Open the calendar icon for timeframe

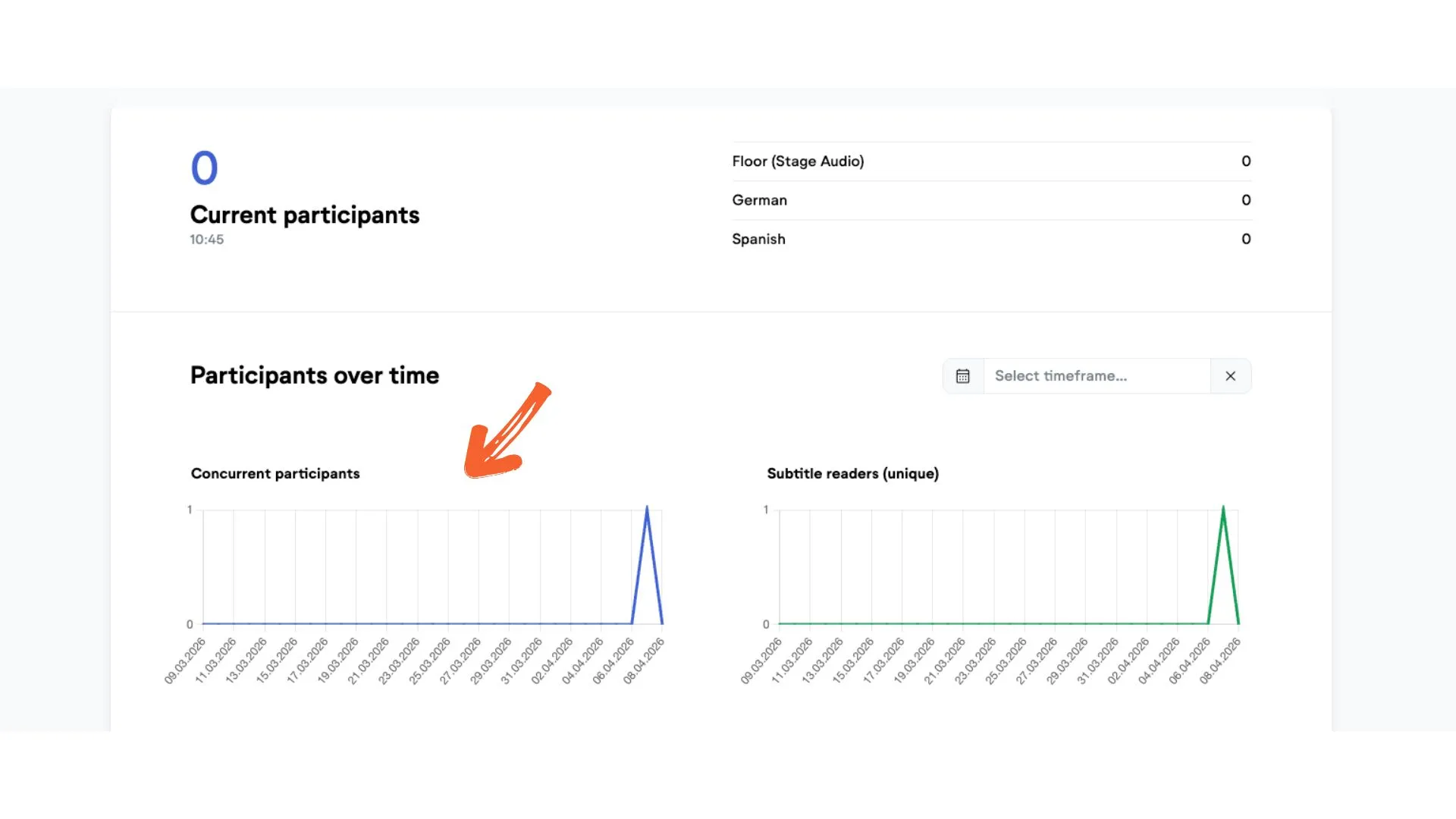(x=962, y=376)
